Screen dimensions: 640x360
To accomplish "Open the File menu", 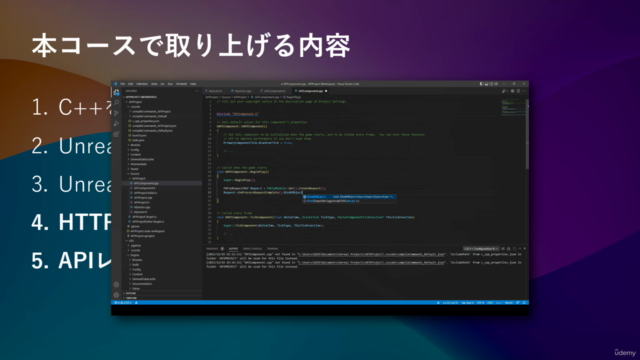I will click(x=122, y=84).
